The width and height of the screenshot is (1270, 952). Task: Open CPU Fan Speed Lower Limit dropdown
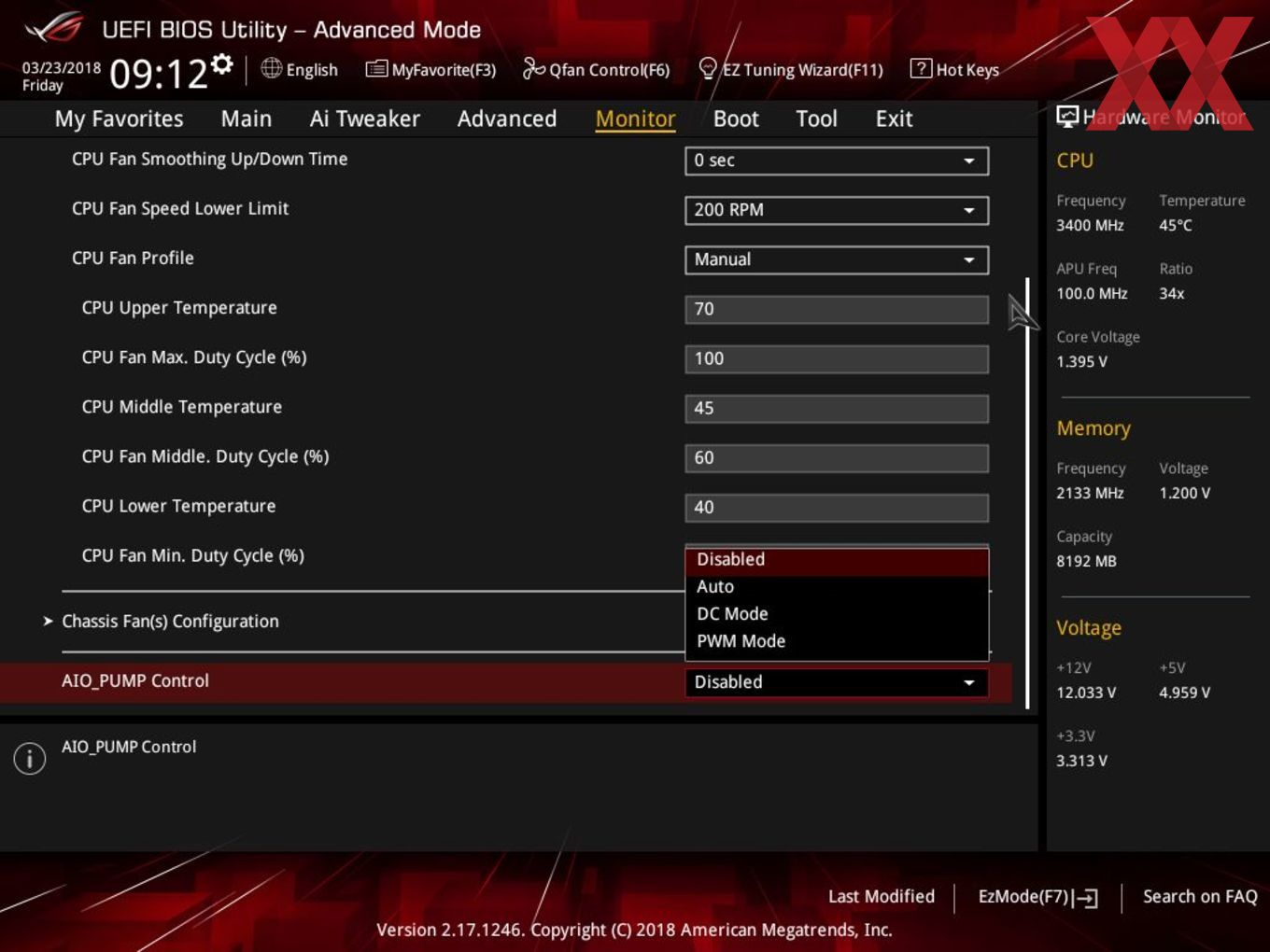[836, 210]
